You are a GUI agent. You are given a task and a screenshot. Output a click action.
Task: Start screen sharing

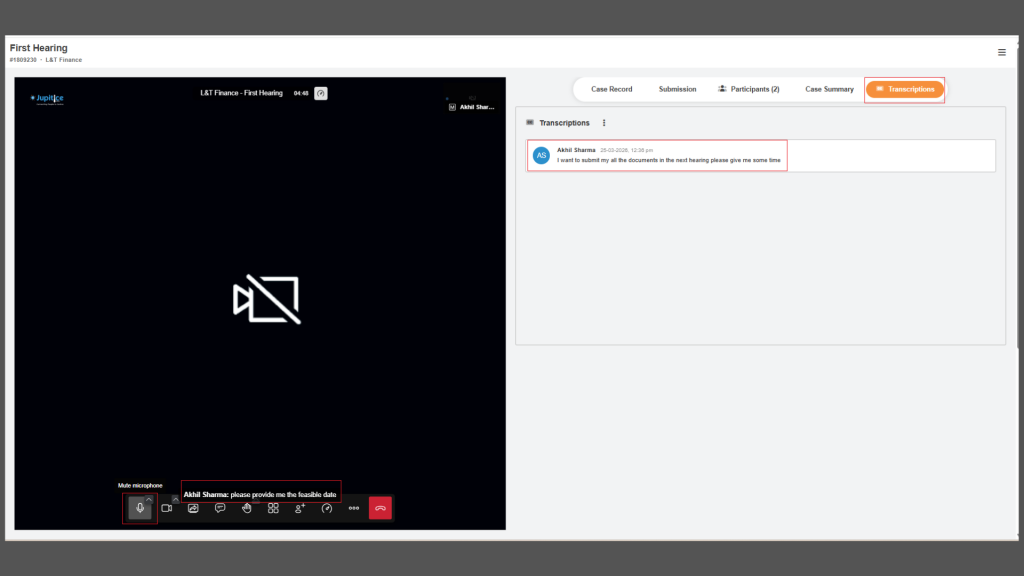193,508
